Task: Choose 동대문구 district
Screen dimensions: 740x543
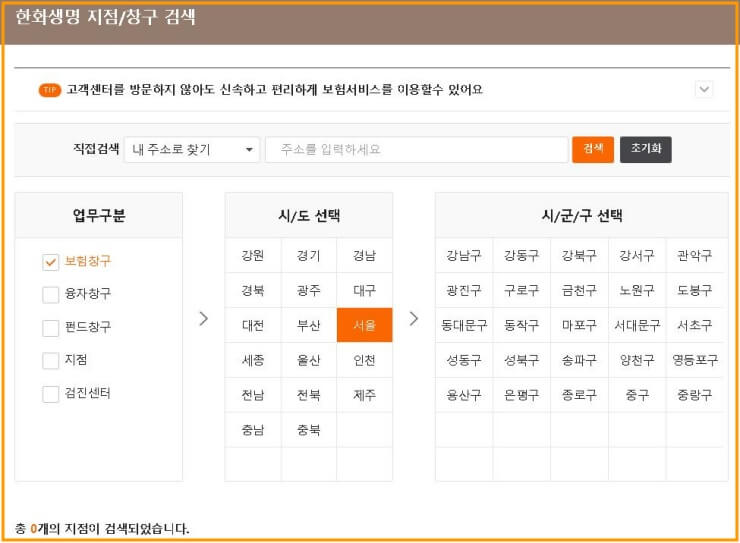Action: pyautogui.click(x=464, y=325)
